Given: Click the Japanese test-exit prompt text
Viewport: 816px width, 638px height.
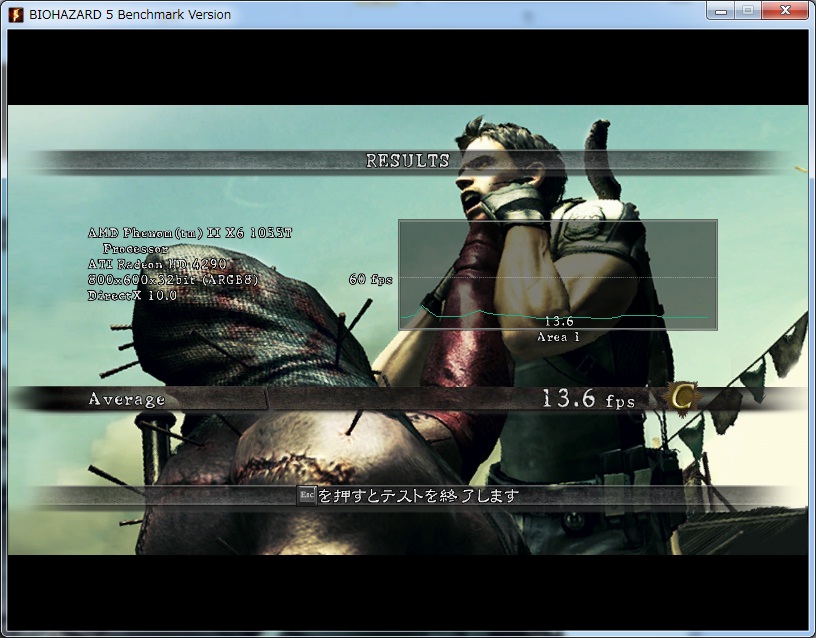Looking at the screenshot, I should click(419, 495).
